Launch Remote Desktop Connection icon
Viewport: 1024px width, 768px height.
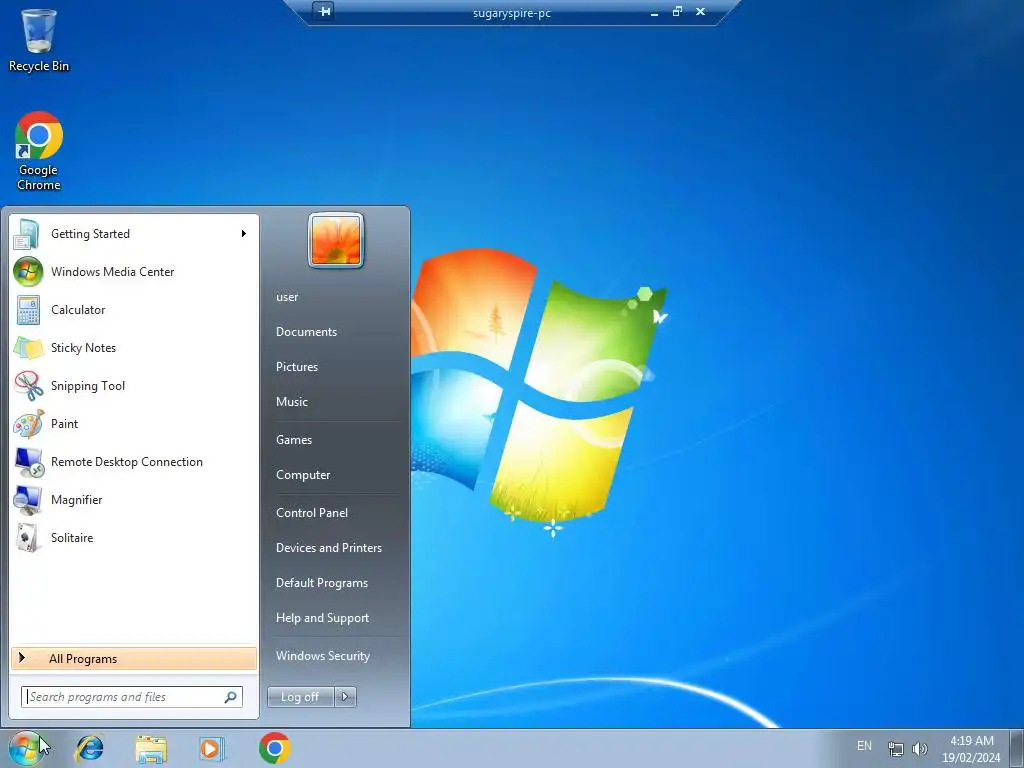tap(28, 462)
